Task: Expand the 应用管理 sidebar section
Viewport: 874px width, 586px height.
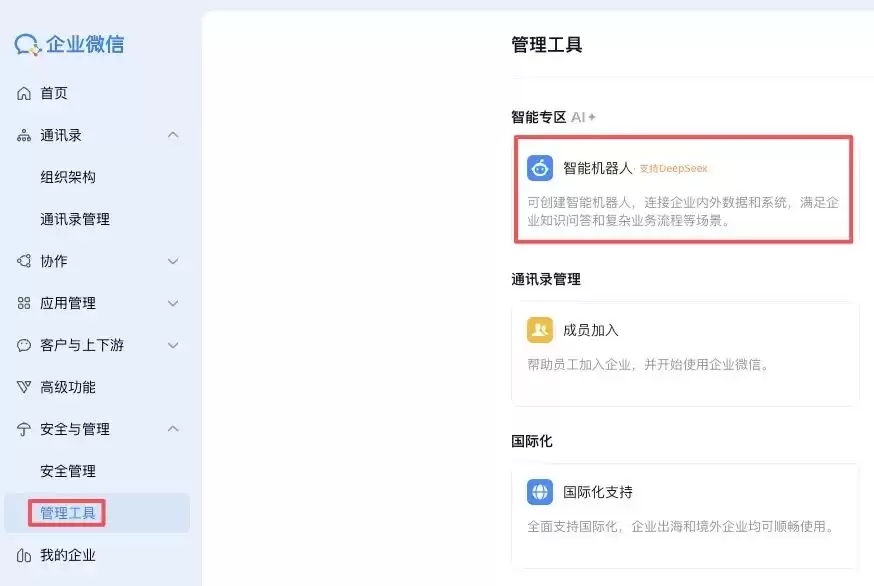Action: pyautogui.click(x=173, y=303)
